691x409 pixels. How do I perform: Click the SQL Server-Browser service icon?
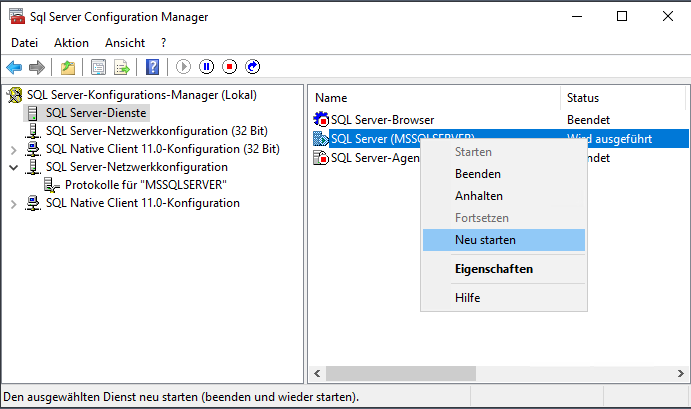point(320,119)
